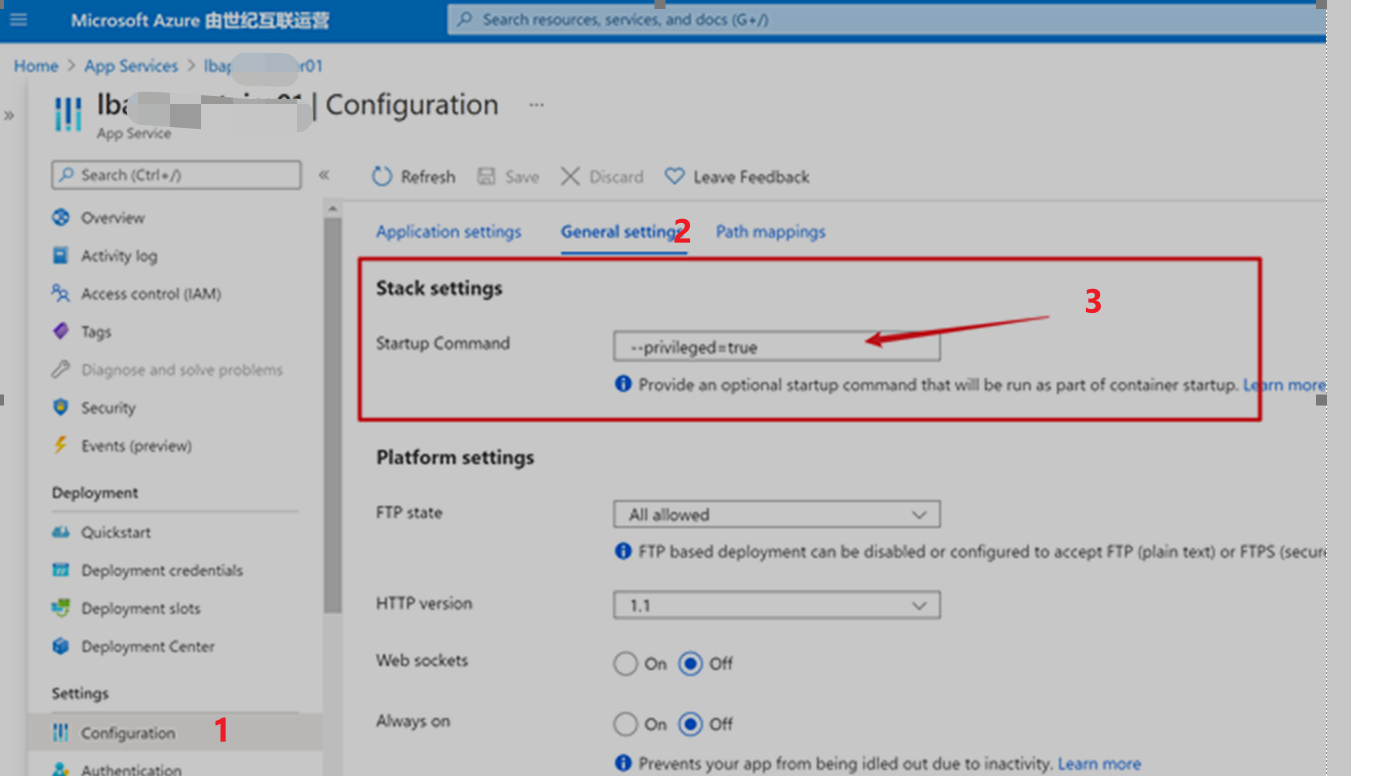The height and width of the screenshot is (776, 1380).
Task: Click the Leave Feedback heart icon
Action: 675,177
